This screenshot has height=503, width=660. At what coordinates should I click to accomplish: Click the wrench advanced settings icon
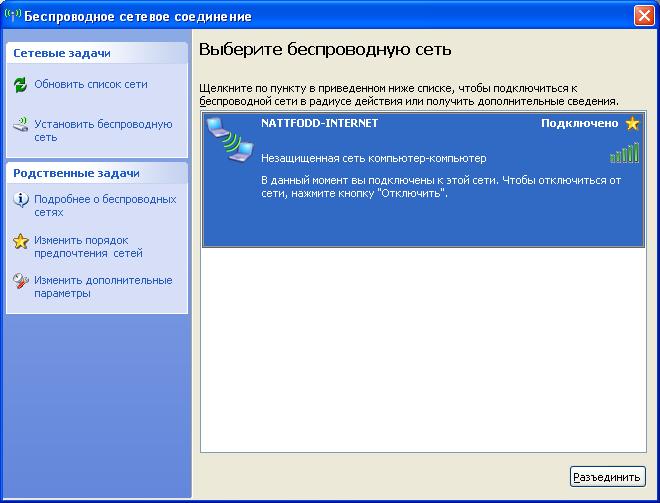click(21, 281)
